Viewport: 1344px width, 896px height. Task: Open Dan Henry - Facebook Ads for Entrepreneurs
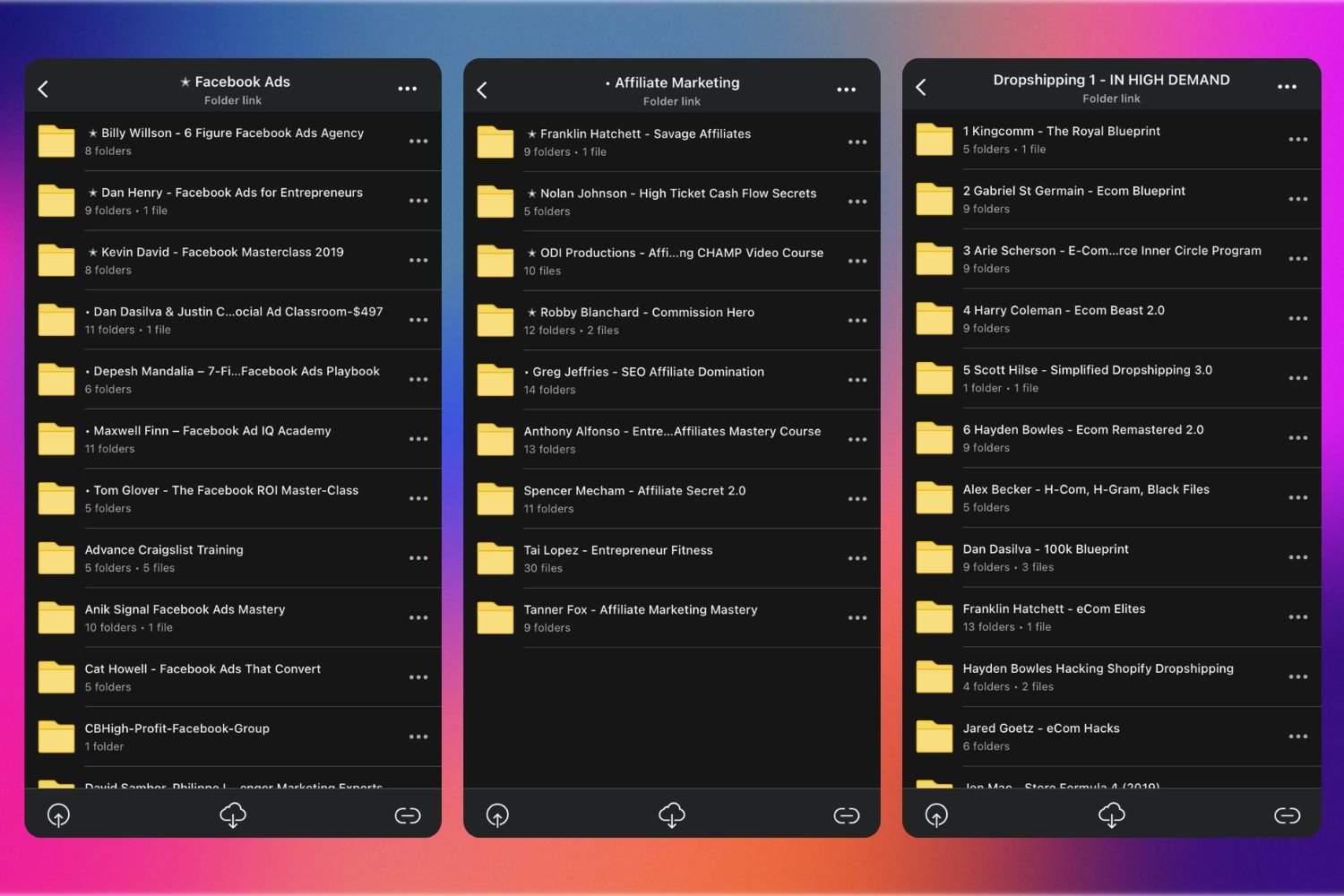pyautogui.click(x=233, y=201)
